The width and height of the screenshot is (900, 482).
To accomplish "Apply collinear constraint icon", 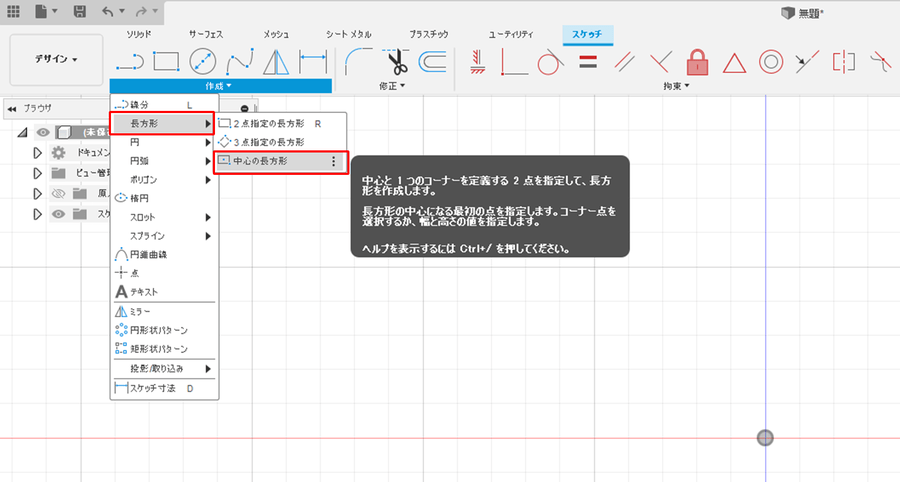I will click(806, 62).
